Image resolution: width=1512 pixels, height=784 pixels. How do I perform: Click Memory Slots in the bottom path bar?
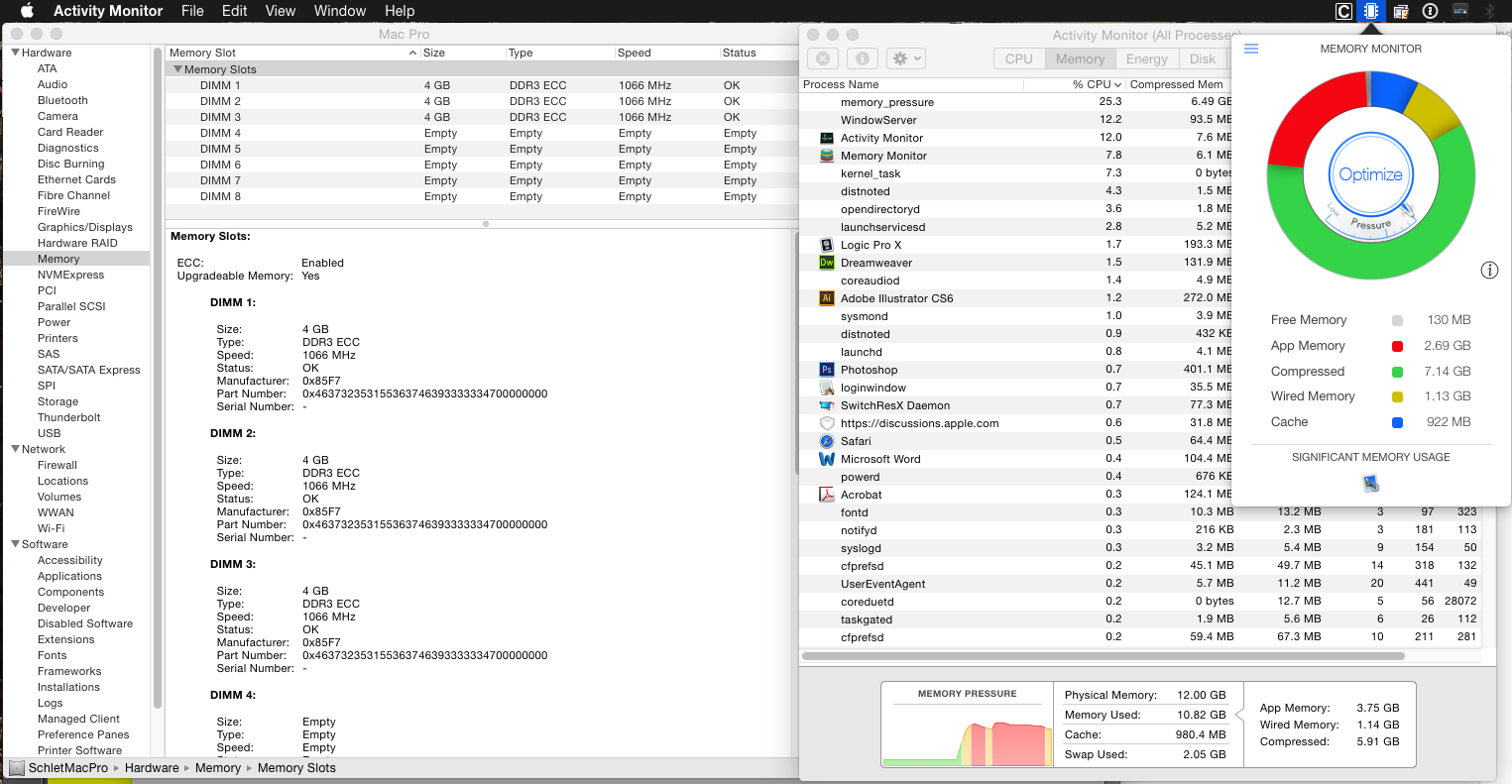point(296,768)
